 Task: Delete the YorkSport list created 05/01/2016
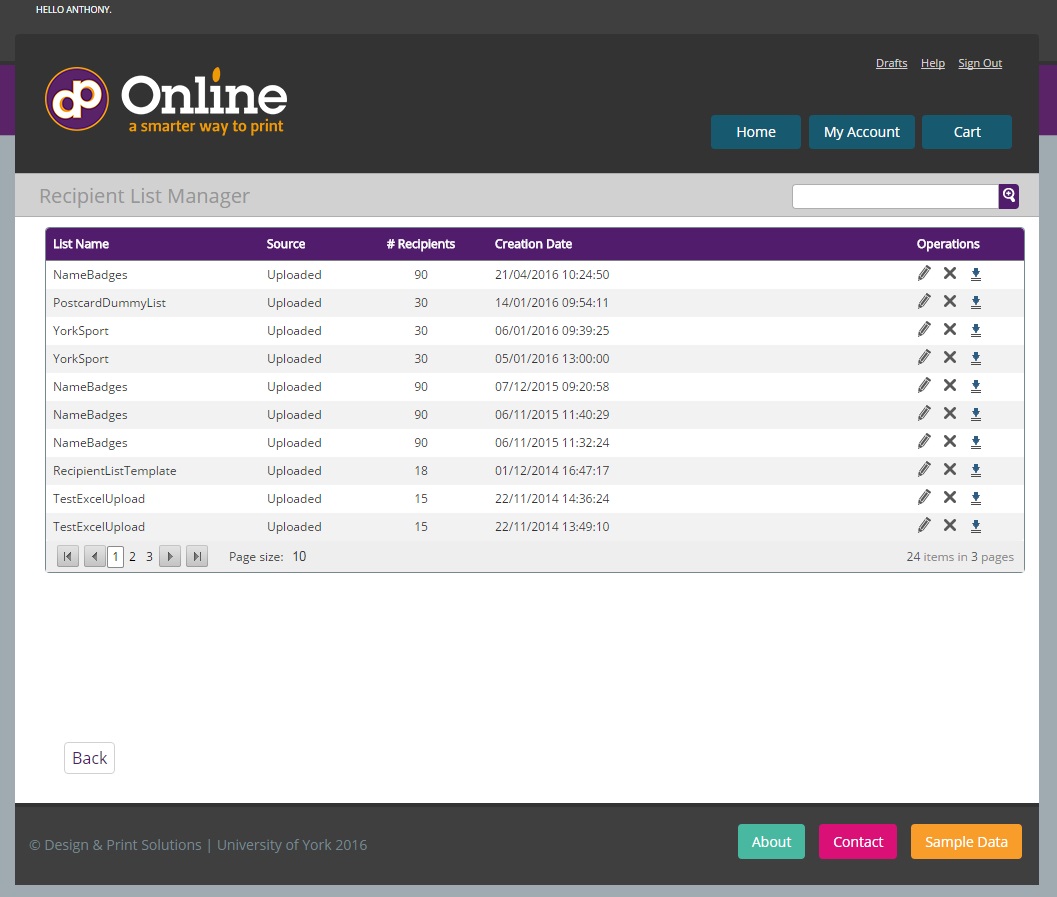click(950, 357)
